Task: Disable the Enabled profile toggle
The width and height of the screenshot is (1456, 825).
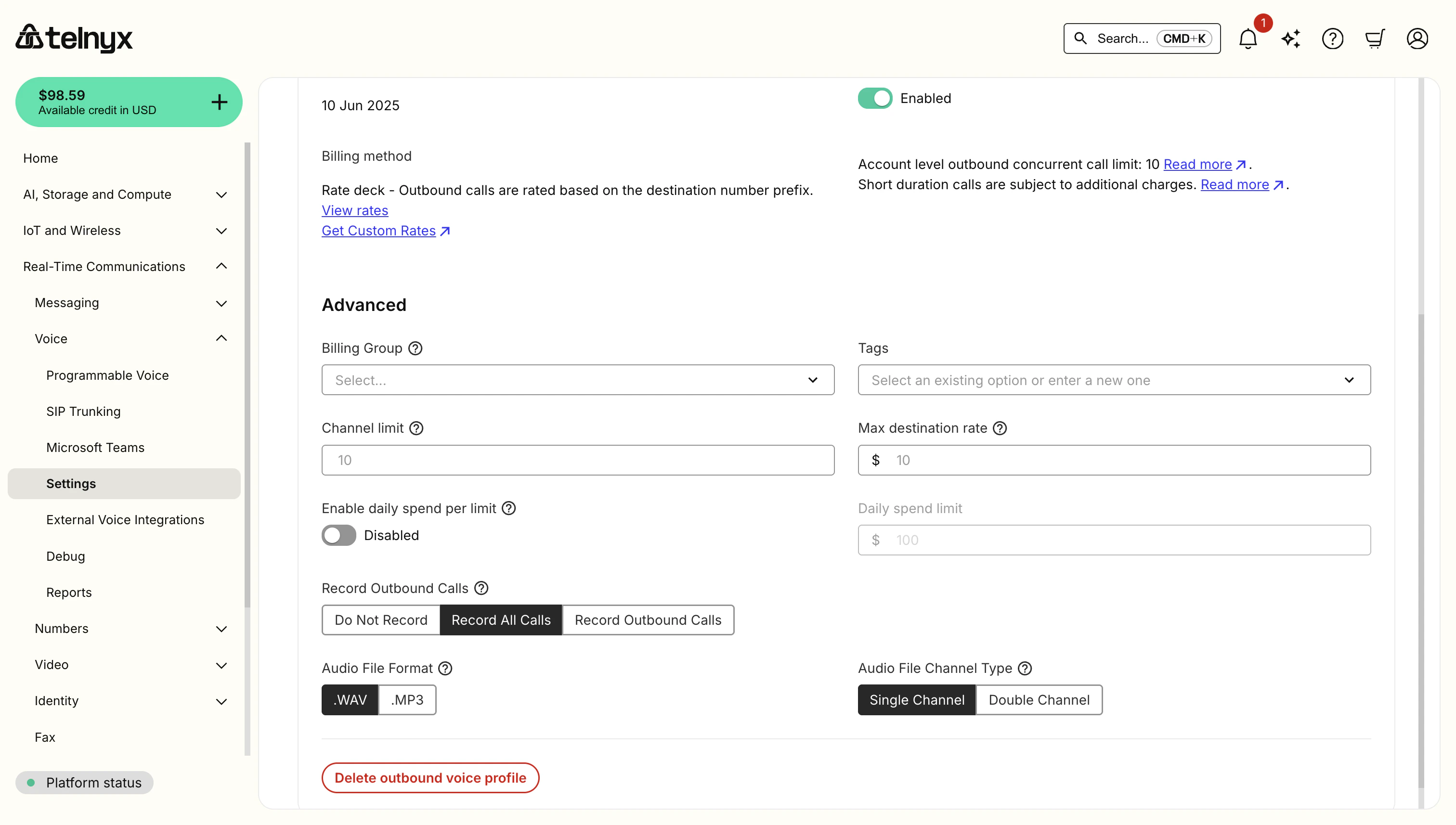Action: [874, 98]
